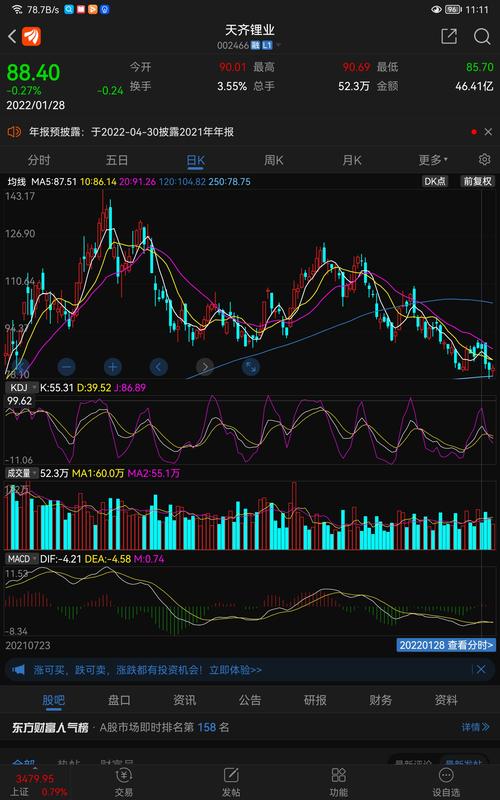Image resolution: width=500 pixels, height=800 pixels.
Task: Tap the chart start date 20210723
Action: (x=28, y=645)
